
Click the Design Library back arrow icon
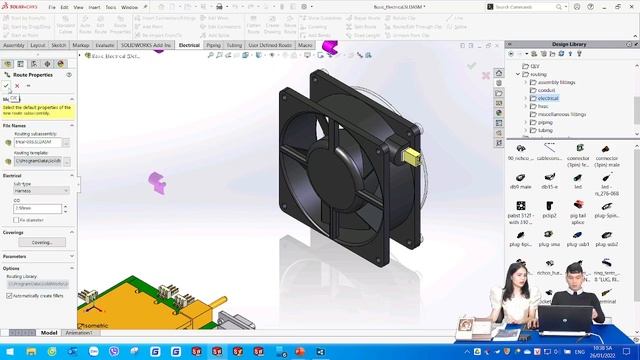[511, 54]
